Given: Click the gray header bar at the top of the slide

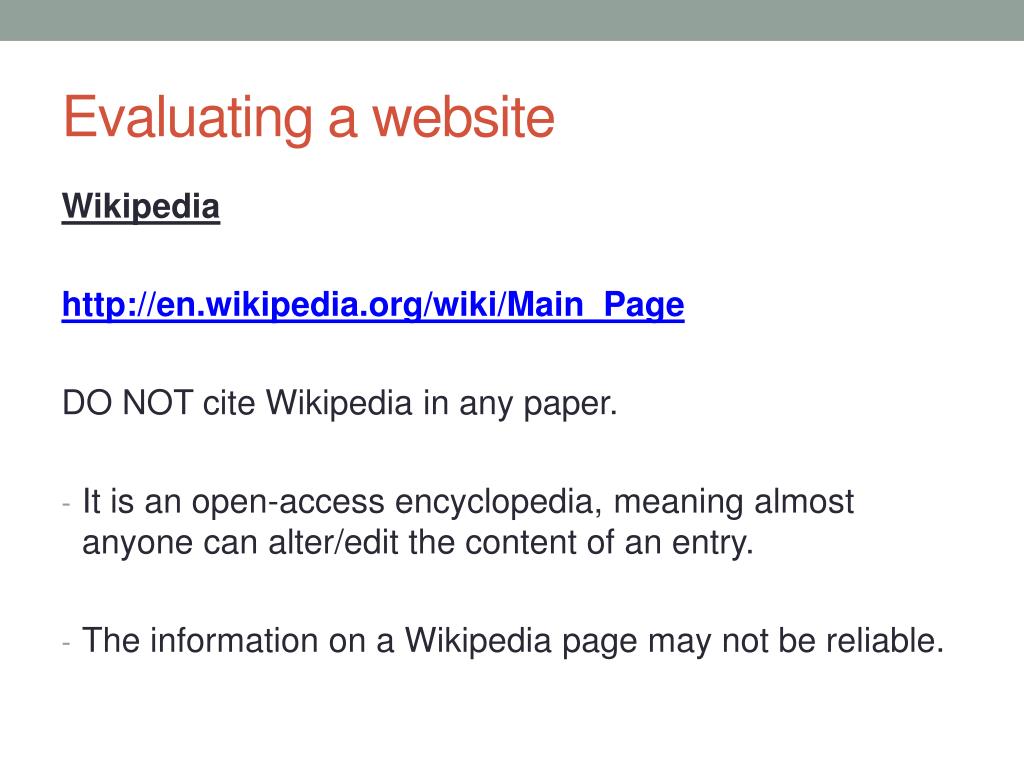Looking at the screenshot, I should 512,20.
